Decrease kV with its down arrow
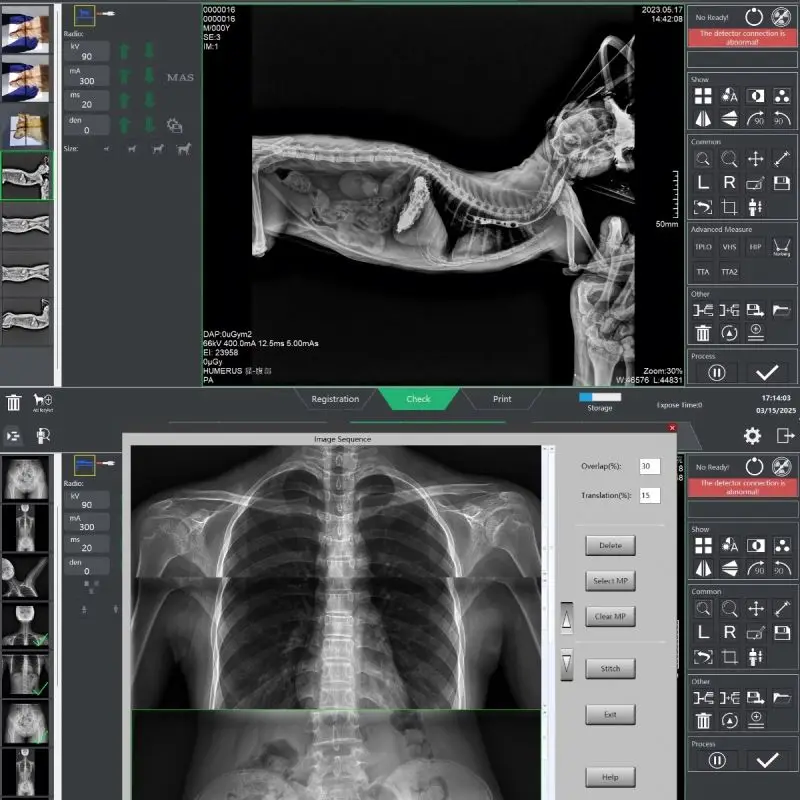Screen dimensions: 800x800 click(149, 51)
